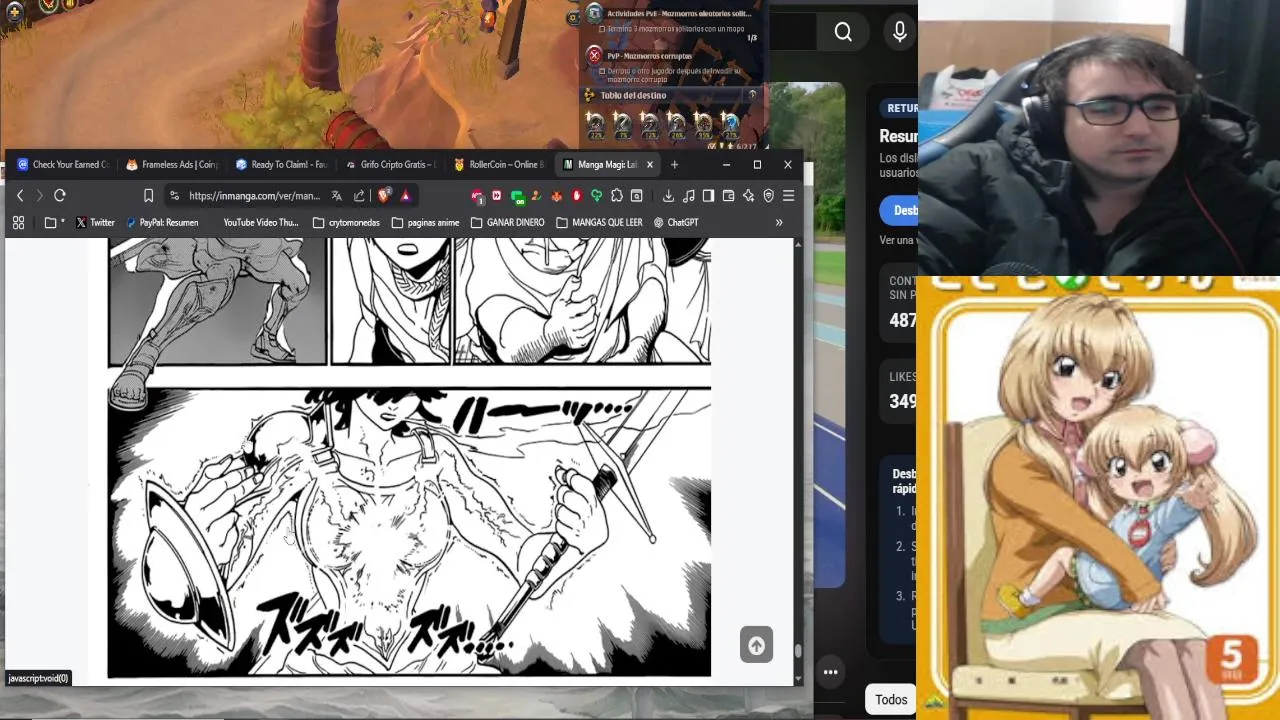The width and height of the screenshot is (1280, 720).
Task: Click the inmanga.com address bar
Action: tap(254, 196)
